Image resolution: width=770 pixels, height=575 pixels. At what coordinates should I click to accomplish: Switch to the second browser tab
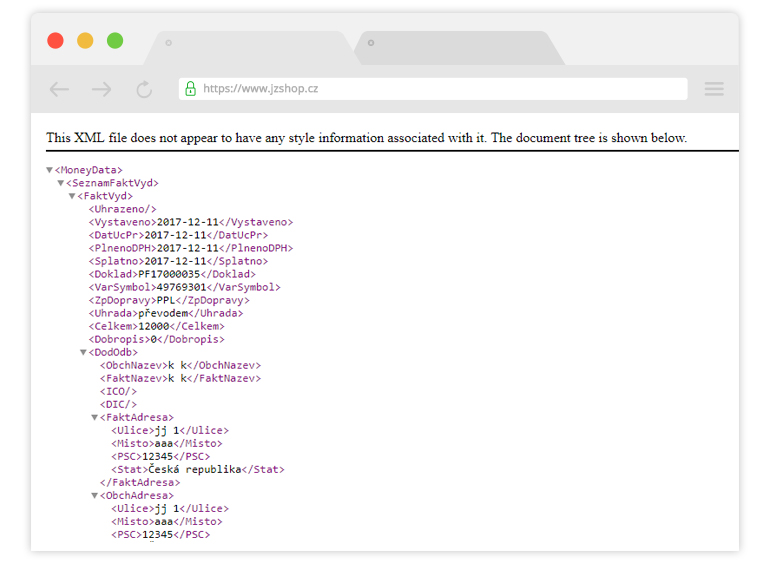point(459,48)
